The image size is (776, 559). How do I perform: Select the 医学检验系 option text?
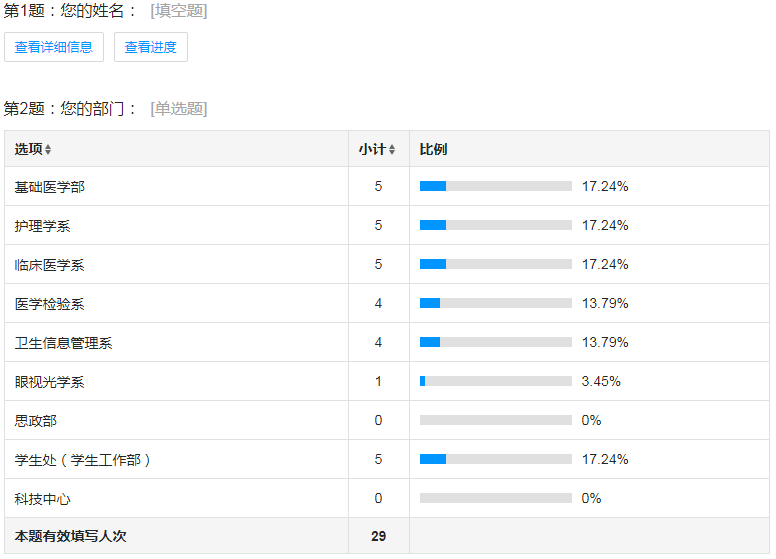click(x=49, y=304)
